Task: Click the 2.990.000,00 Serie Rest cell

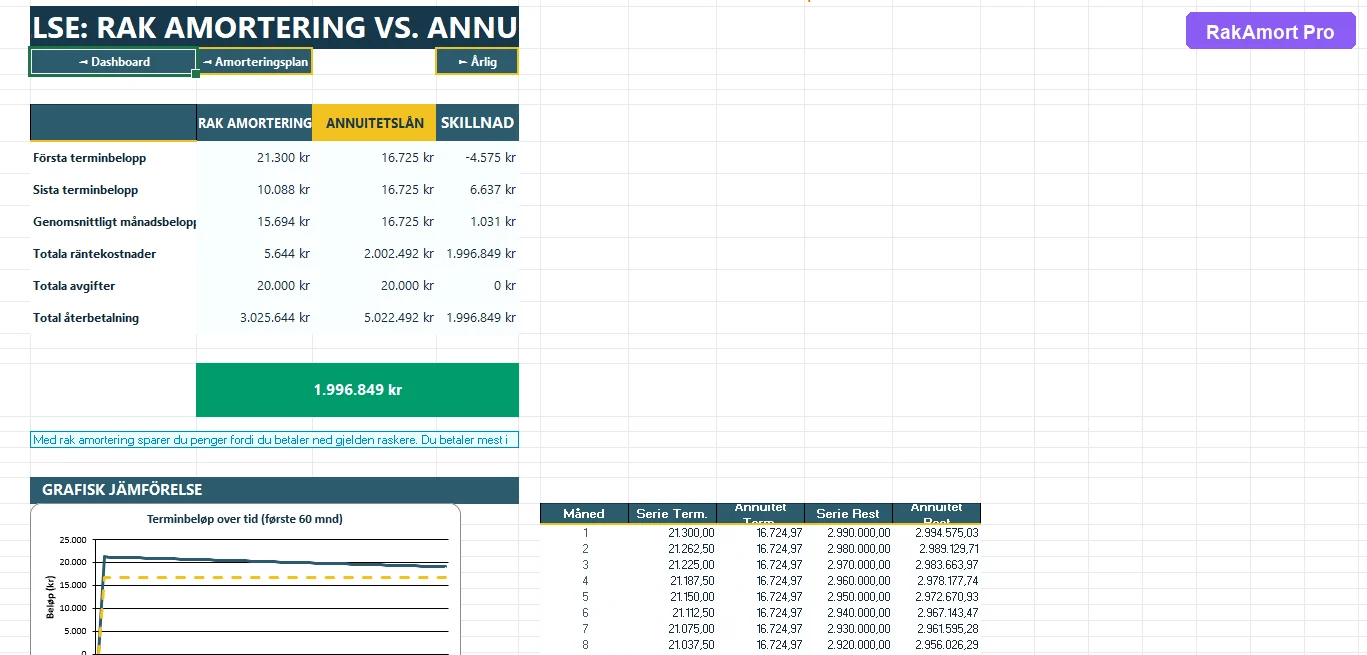Action: point(859,533)
